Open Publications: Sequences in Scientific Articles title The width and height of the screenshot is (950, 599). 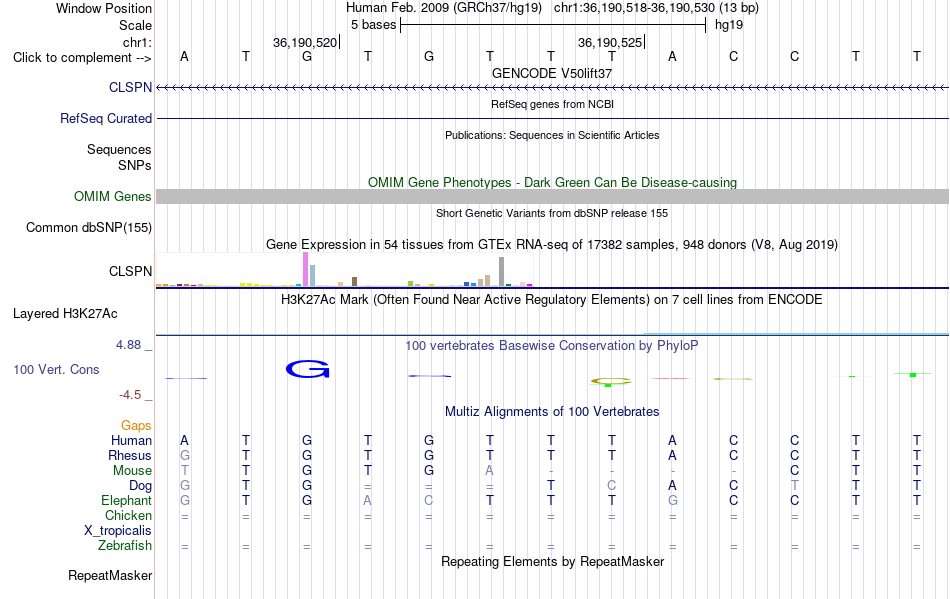click(x=552, y=135)
